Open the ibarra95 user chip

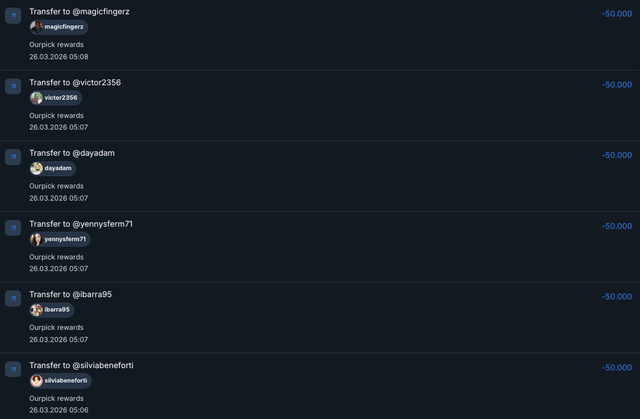pyautogui.click(x=52, y=310)
